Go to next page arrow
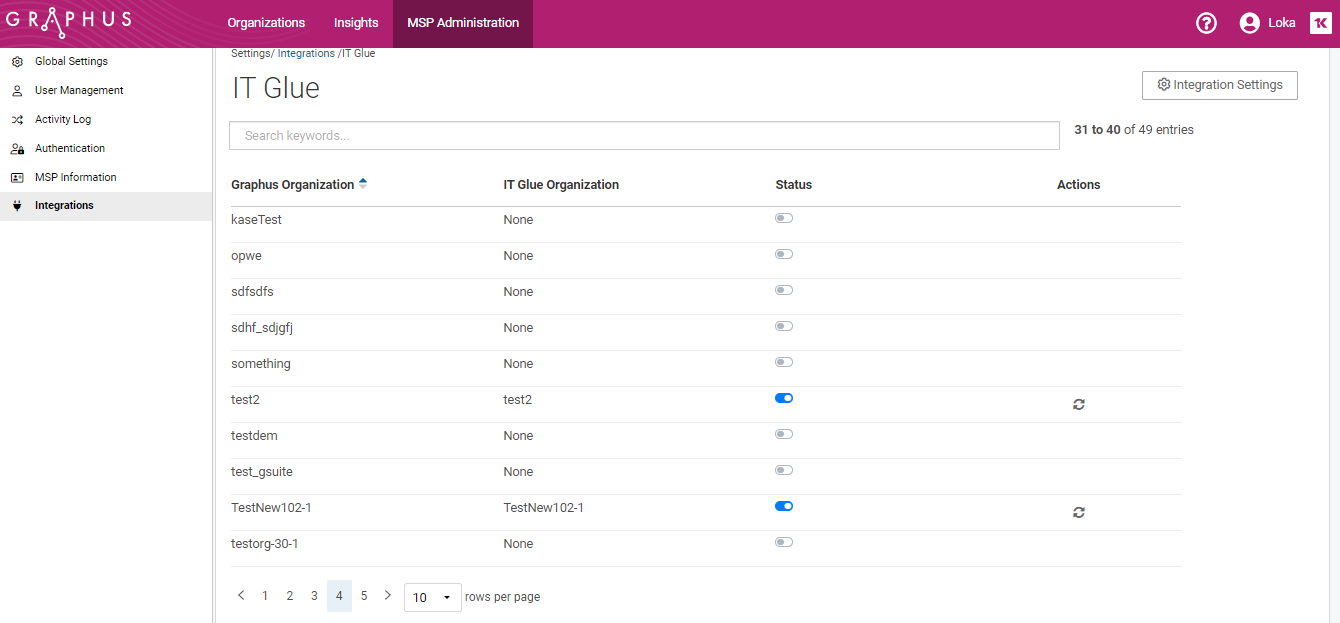1340x623 pixels. click(388, 595)
